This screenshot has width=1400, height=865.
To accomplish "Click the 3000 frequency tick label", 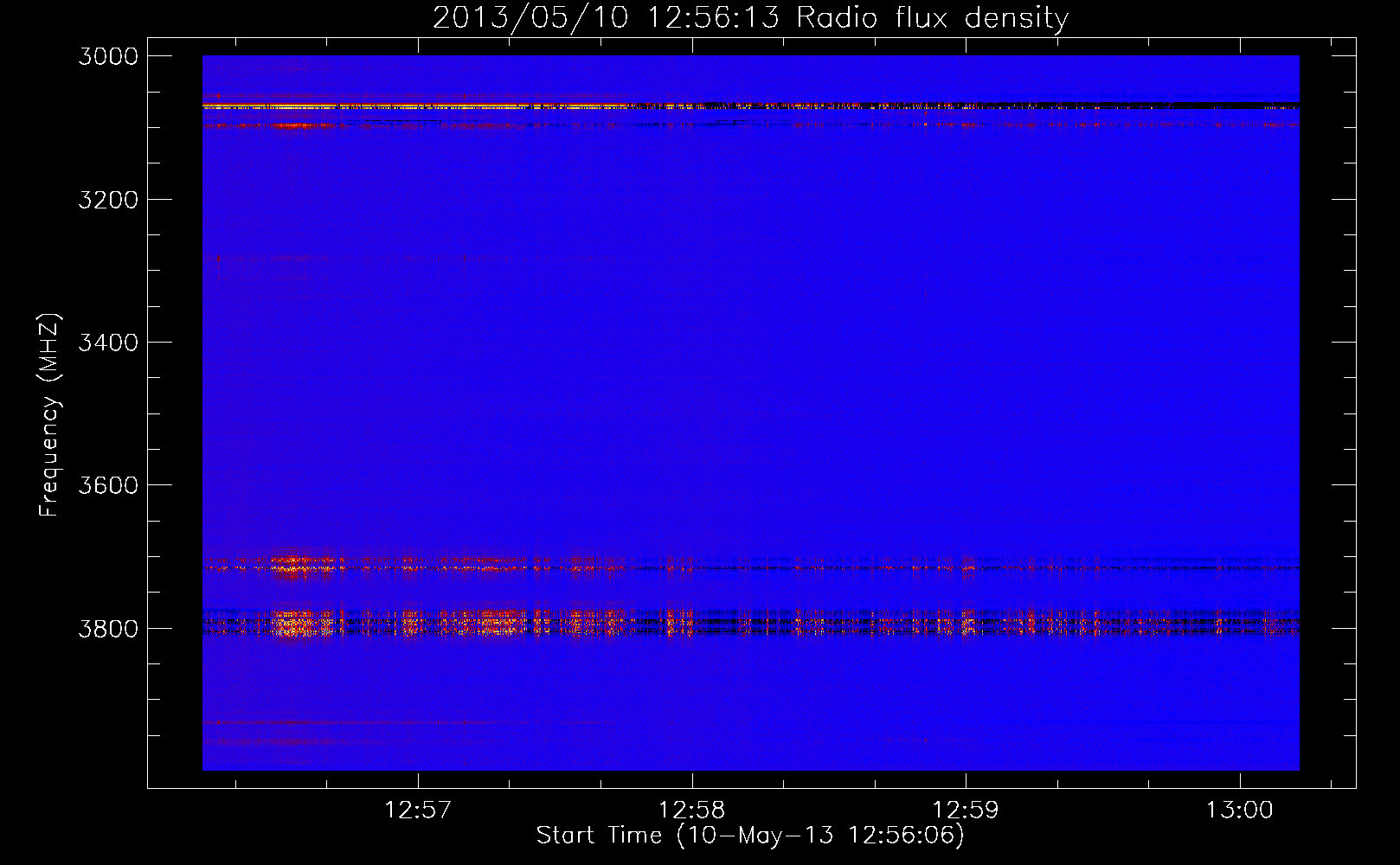I will coord(108,56).
